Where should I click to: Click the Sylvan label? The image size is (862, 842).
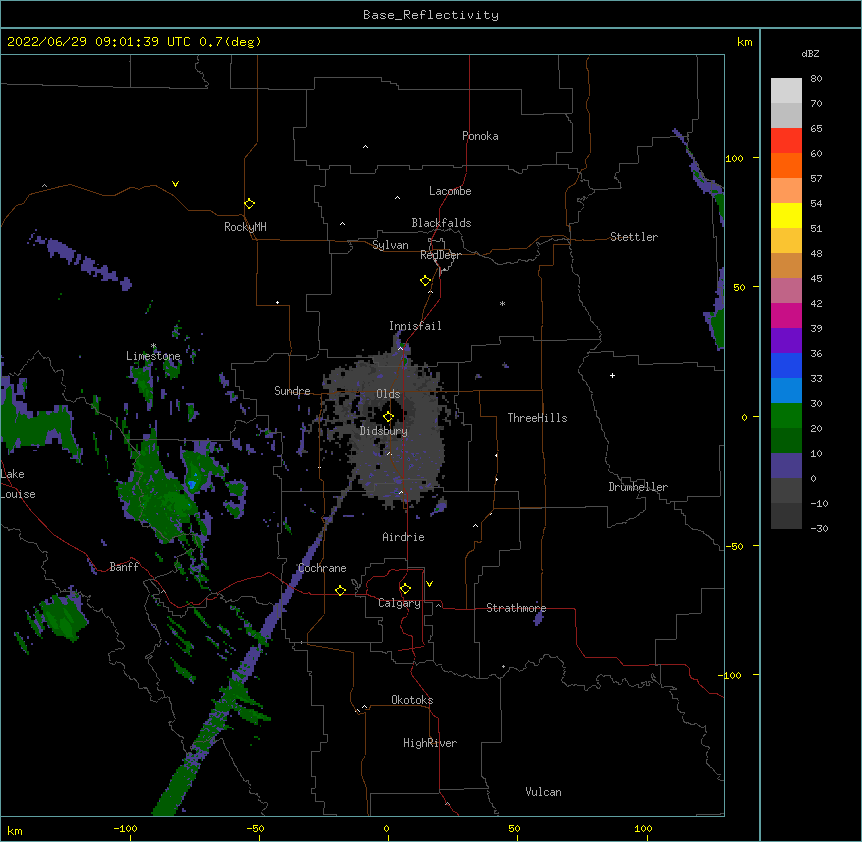390,245
